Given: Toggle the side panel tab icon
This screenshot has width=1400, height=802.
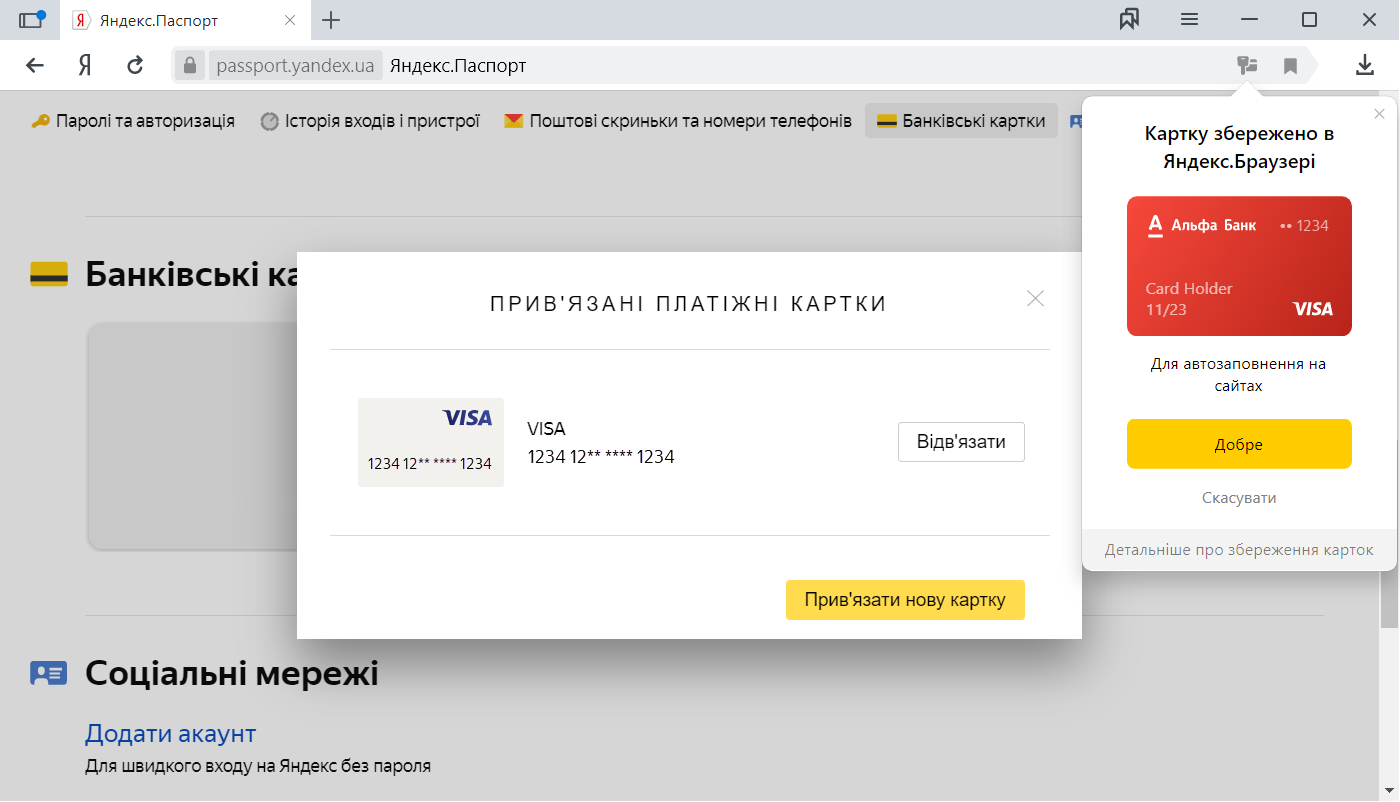Looking at the screenshot, I should click(x=32, y=19).
